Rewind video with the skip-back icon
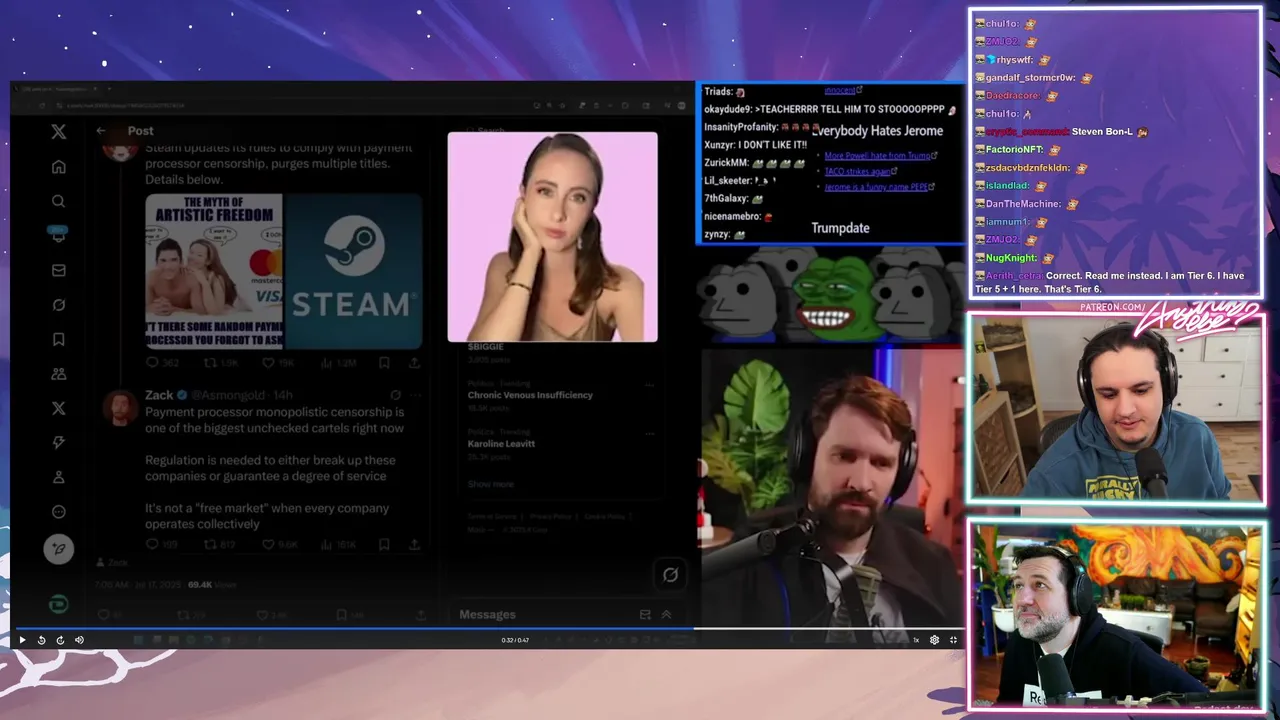Image resolution: width=1280 pixels, height=720 pixels. click(x=41, y=640)
